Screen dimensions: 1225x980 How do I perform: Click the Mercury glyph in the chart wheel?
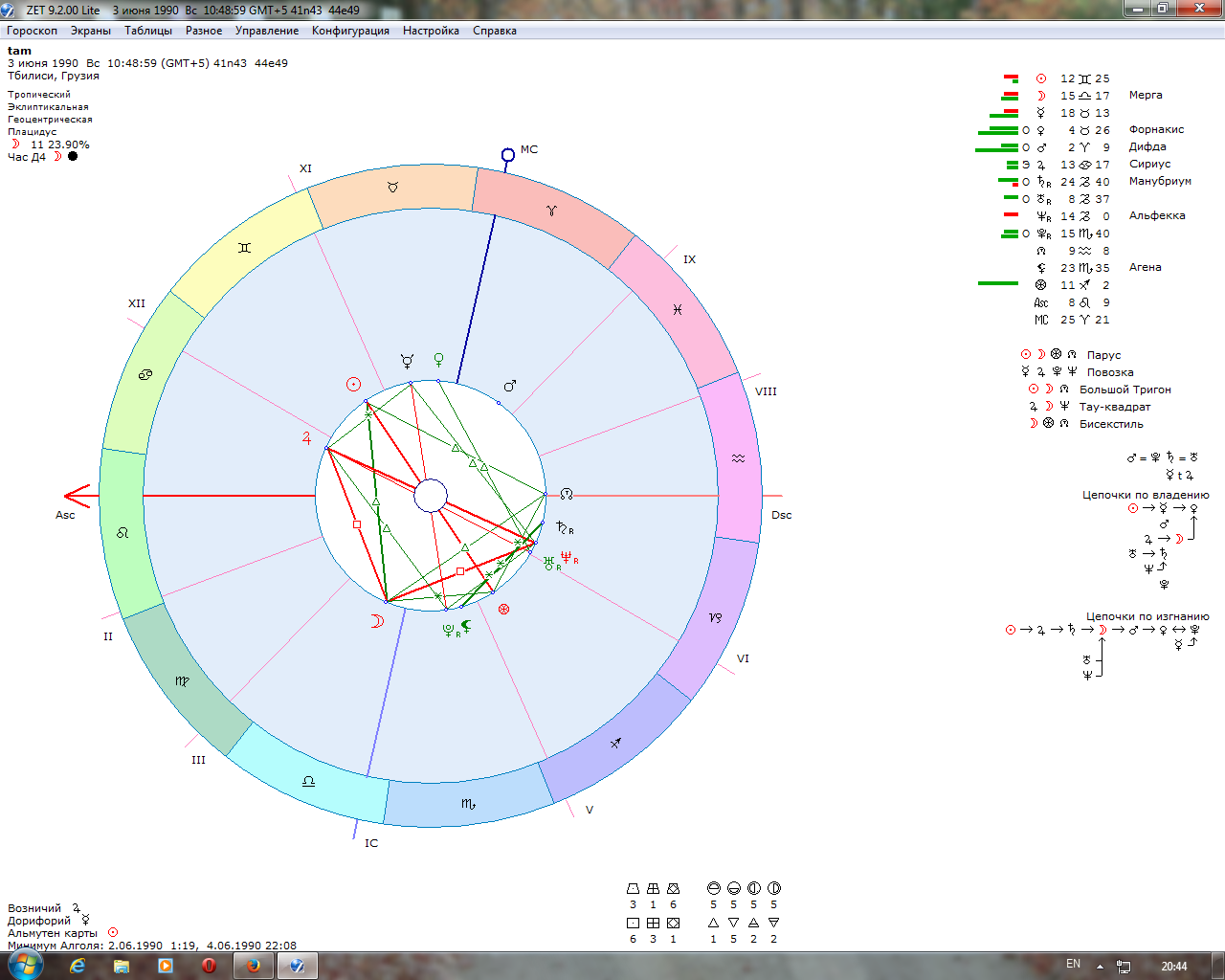point(407,362)
